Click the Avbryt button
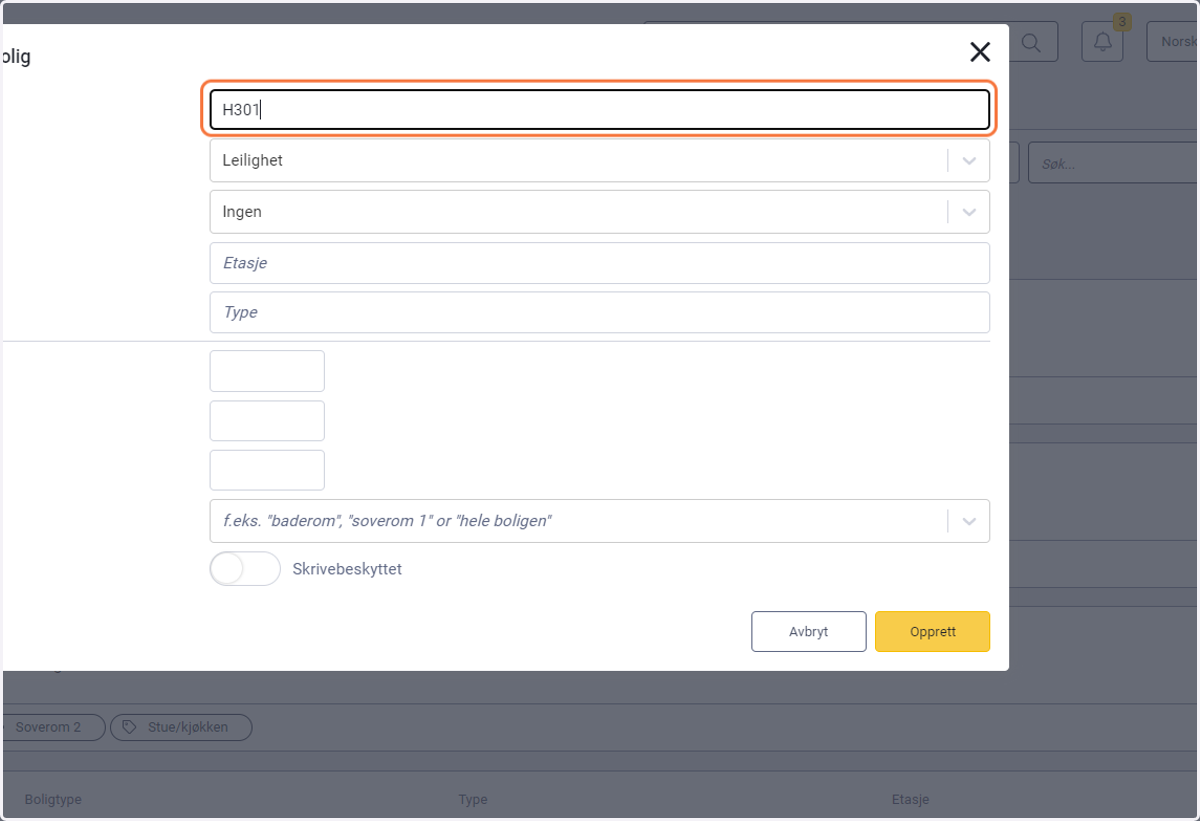1200x821 pixels. (x=809, y=632)
